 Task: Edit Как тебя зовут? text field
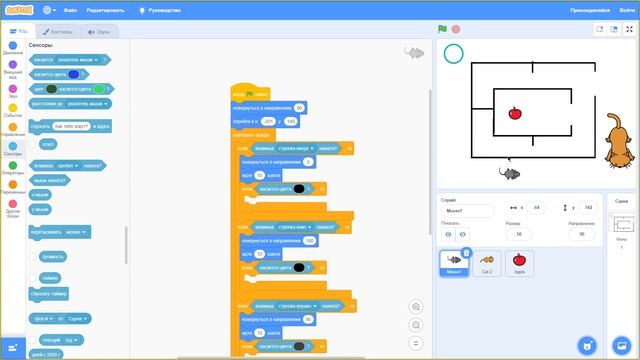coord(71,126)
